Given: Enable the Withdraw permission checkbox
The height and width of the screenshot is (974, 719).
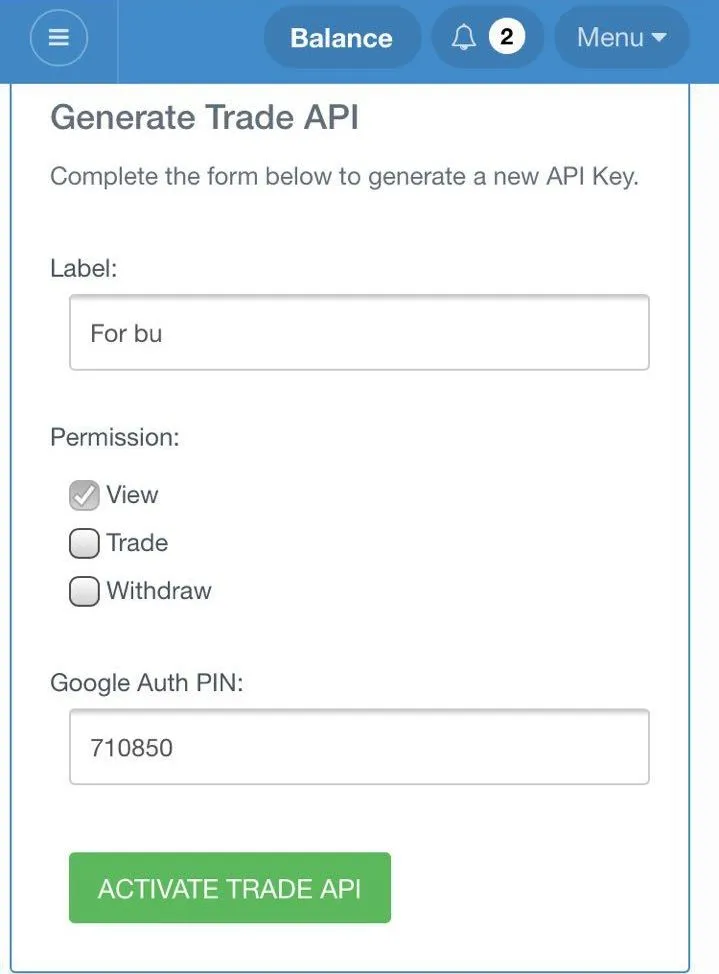Looking at the screenshot, I should [84, 591].
